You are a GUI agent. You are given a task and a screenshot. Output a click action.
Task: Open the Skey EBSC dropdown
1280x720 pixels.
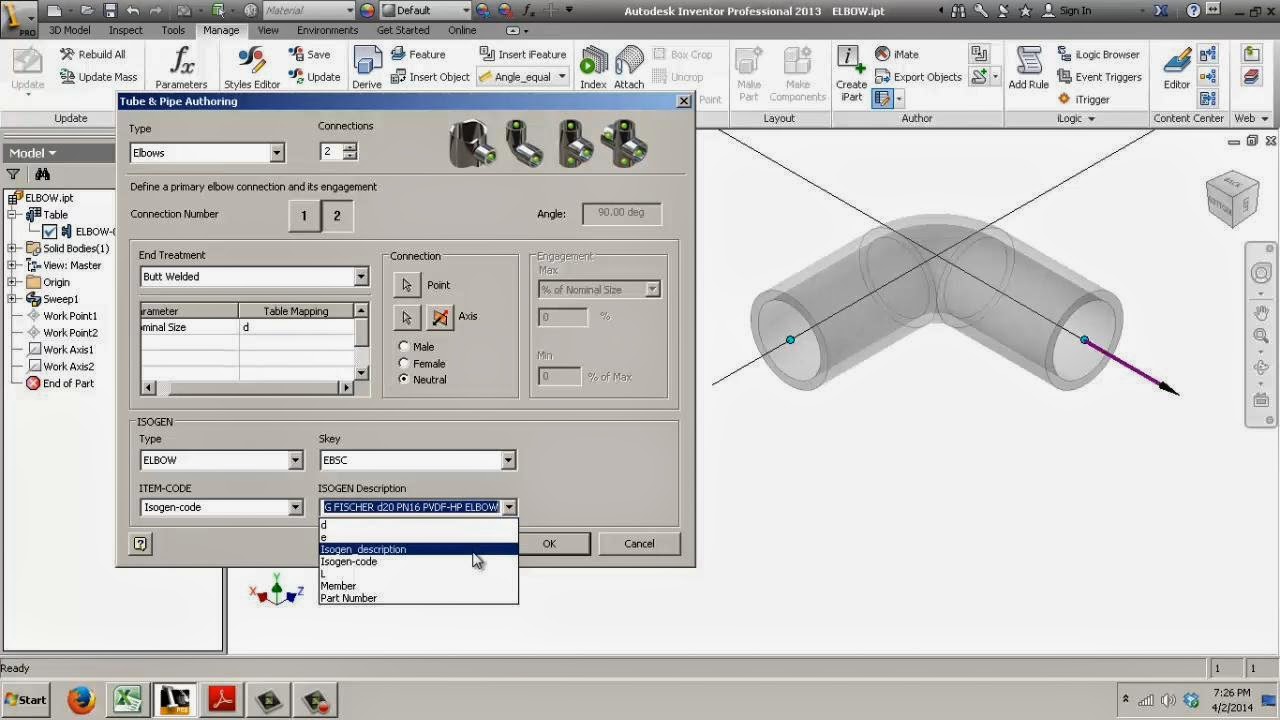tap(508, 460)
